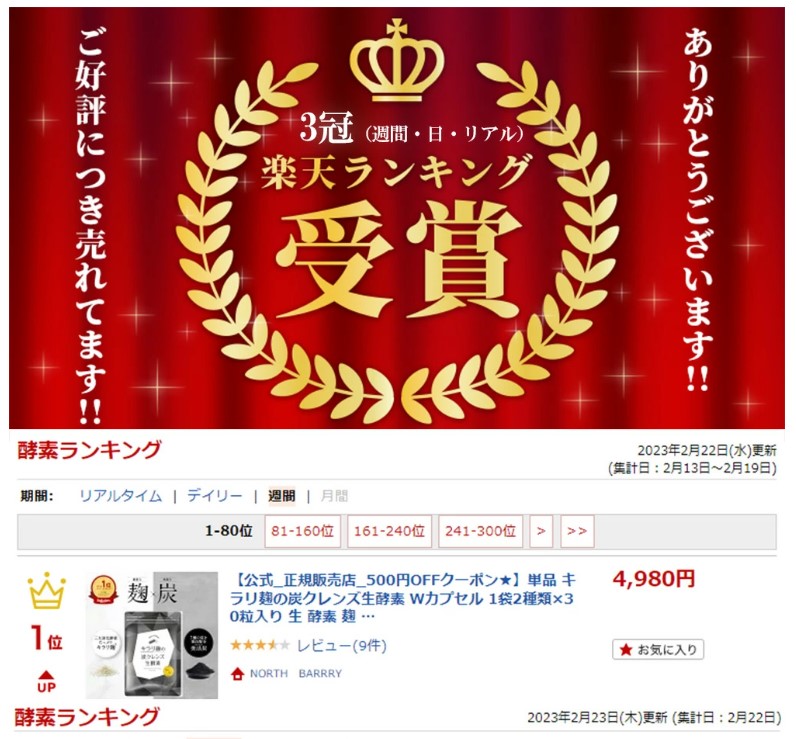This screenshot has width=796, height=739.
Task: Switch period to リアルタイム
Action: [120, 496]
